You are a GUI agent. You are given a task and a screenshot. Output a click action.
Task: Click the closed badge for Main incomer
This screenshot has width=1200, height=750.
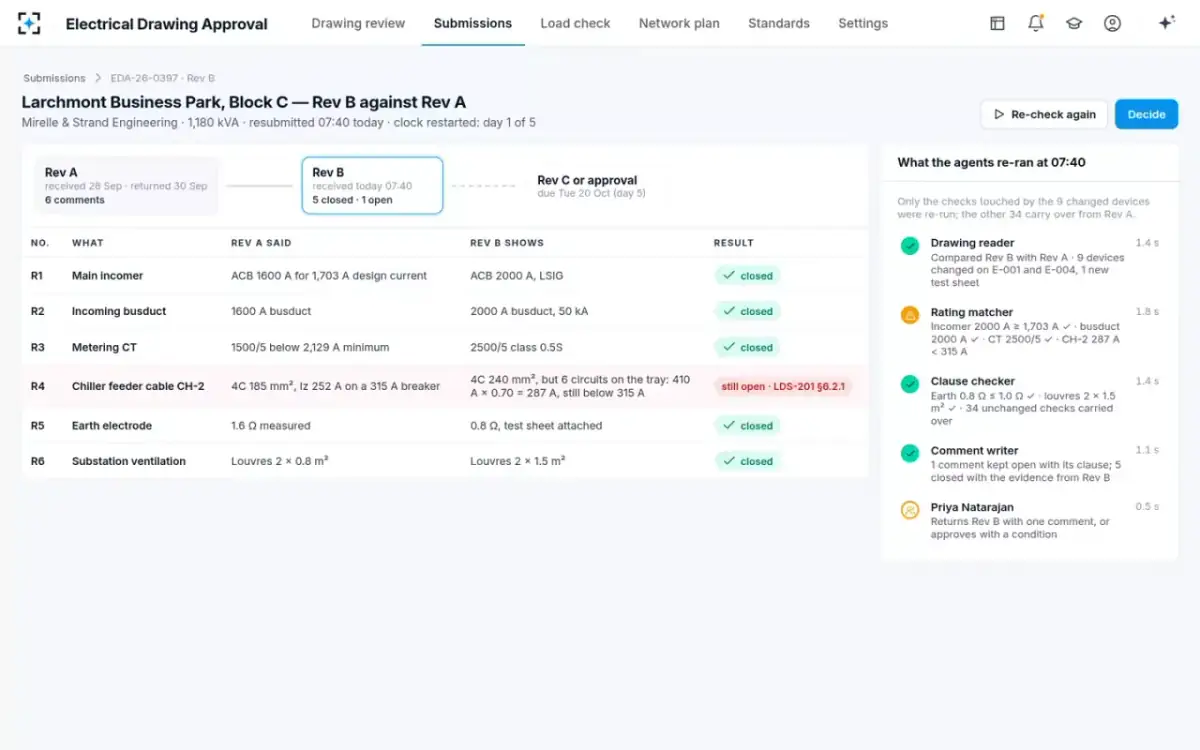(749, 276)
